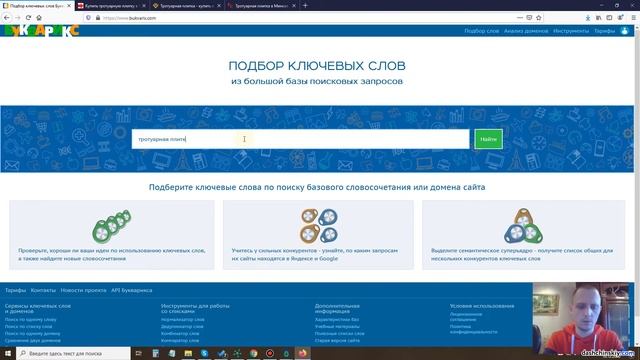Open footer link 'API Букварикса'
Viewport: 640px width, 360px height.
point(131,290)
